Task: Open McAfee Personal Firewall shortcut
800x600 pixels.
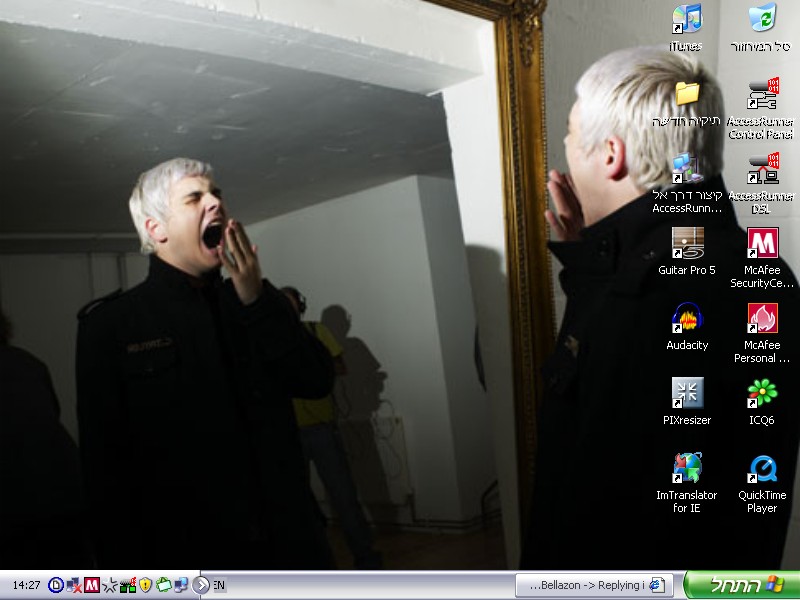Action: (x=762, y=319)
